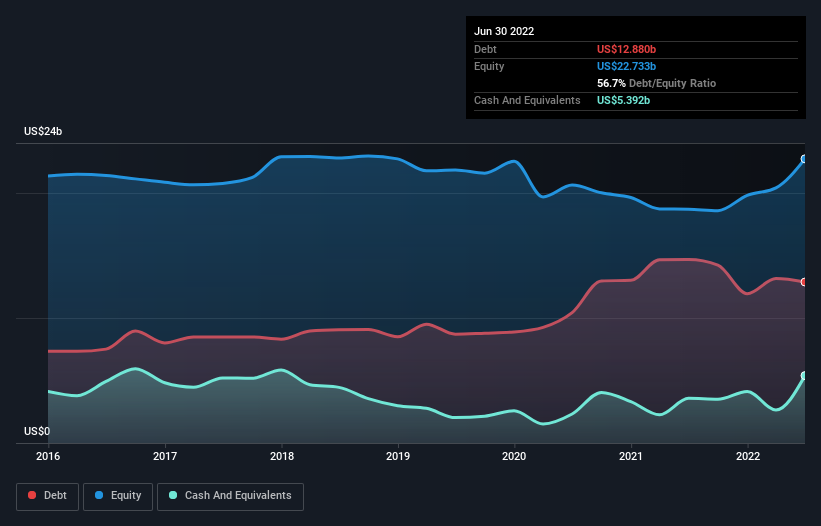Image resolution: width=821 pixels, height=526 pixels.
Task: Click the 2017 x-axis label
Action: tap(165, 456)
